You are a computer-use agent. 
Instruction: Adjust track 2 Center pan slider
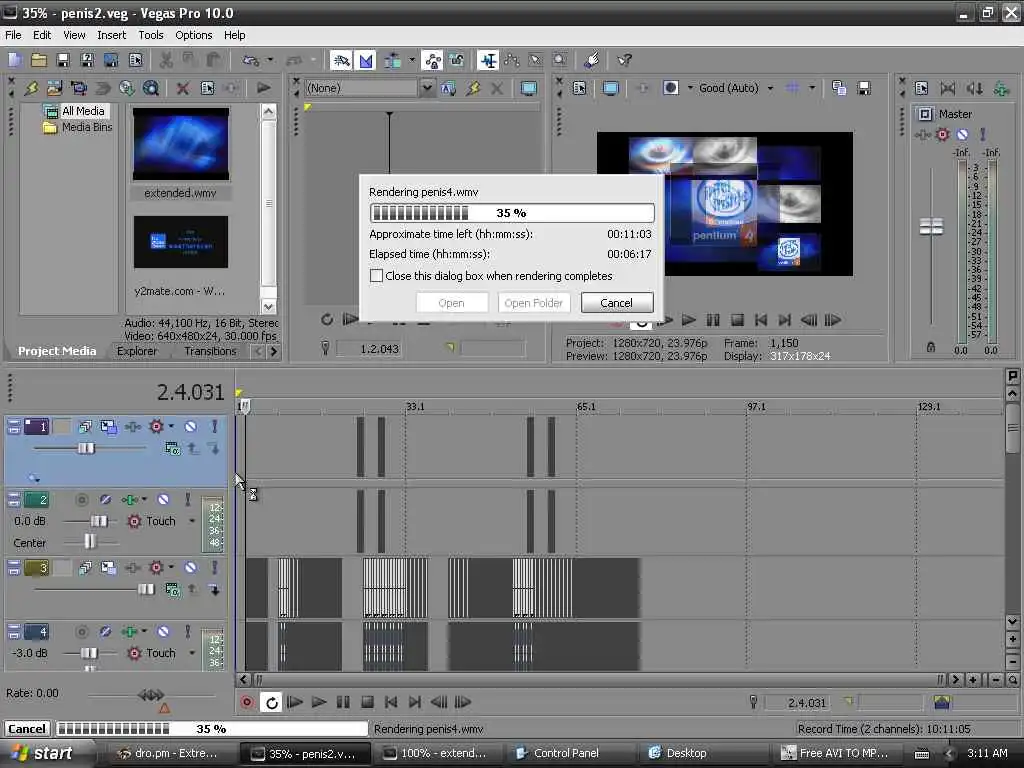click(89, 541)
